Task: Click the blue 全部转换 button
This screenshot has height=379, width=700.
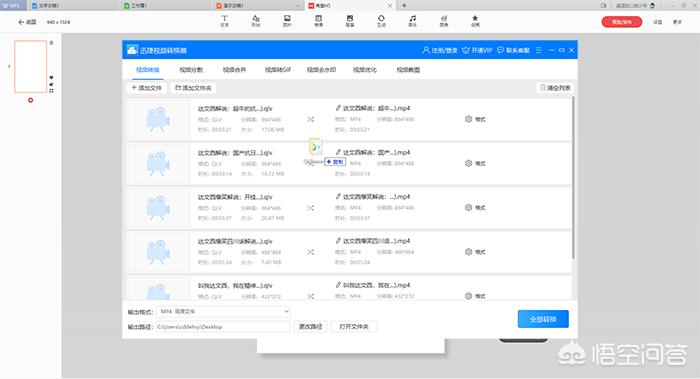Action: coord(543,319)
